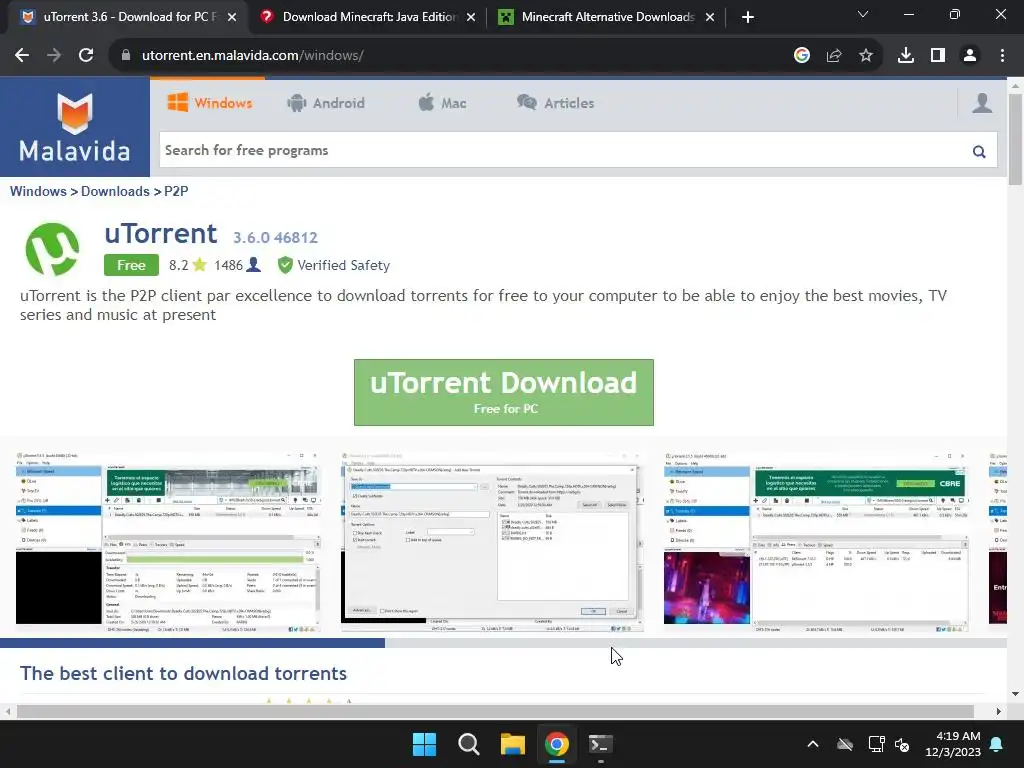Screen dimensions: 1024x768
Task: Open the Windows breadcrumb link
Action: (x=38, y=191)
